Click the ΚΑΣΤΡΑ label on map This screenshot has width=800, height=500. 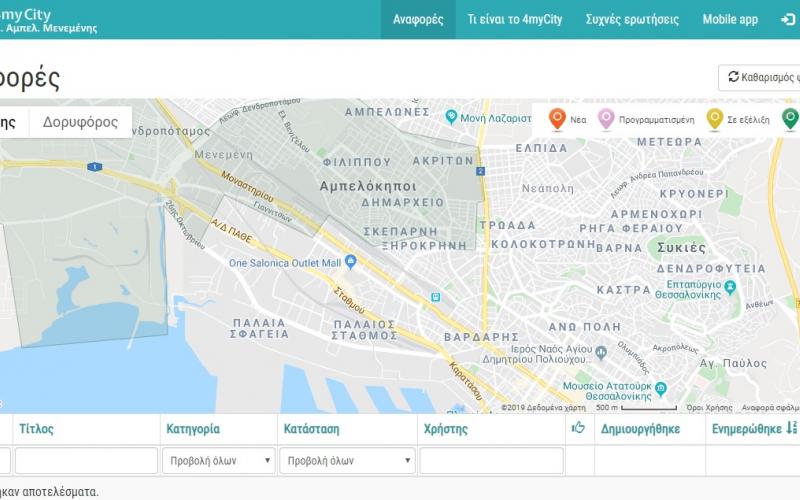point(623,290)
